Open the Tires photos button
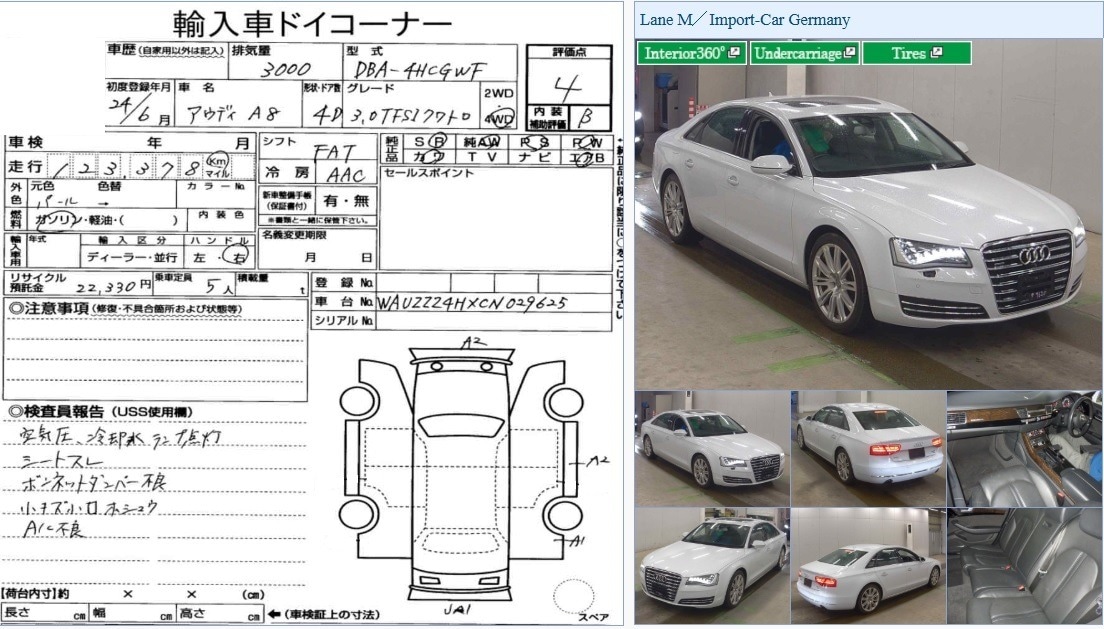1104x629 pixels. pyautogui.click(x=909, y=53)
